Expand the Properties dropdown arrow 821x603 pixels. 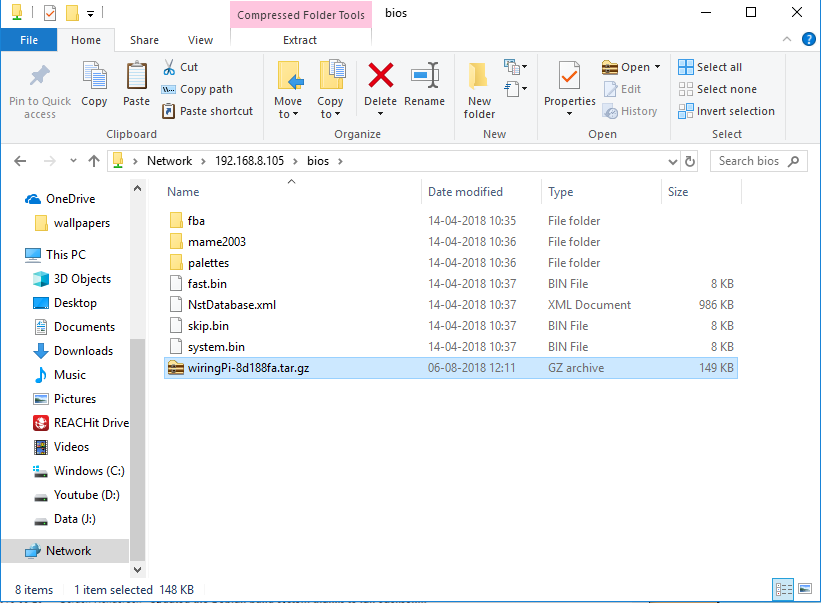[570, 114]
